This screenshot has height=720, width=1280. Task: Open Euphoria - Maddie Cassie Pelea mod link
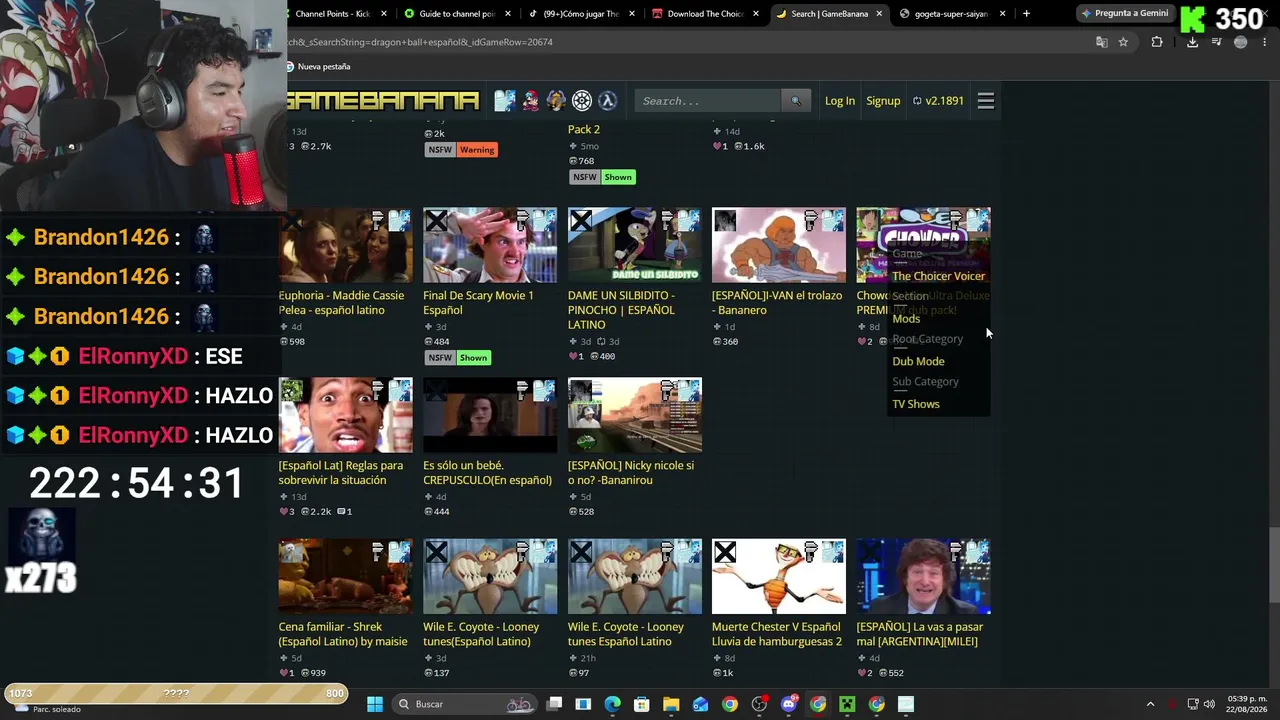pyautogui.click(x=342, y=303)
